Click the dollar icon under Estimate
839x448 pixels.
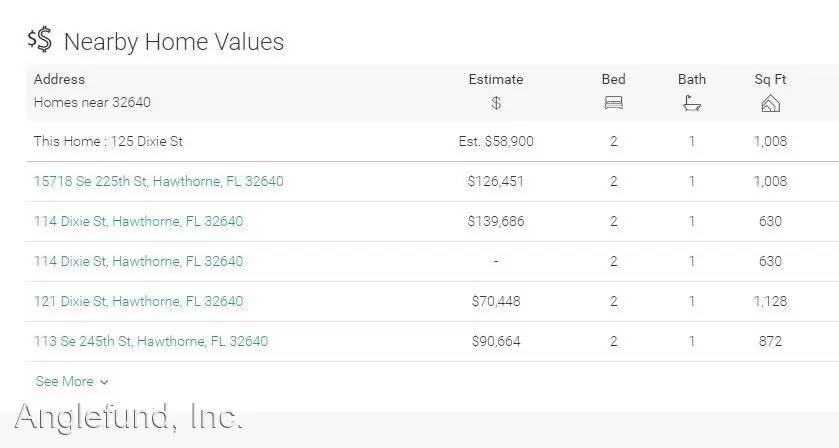click(496, 103)
